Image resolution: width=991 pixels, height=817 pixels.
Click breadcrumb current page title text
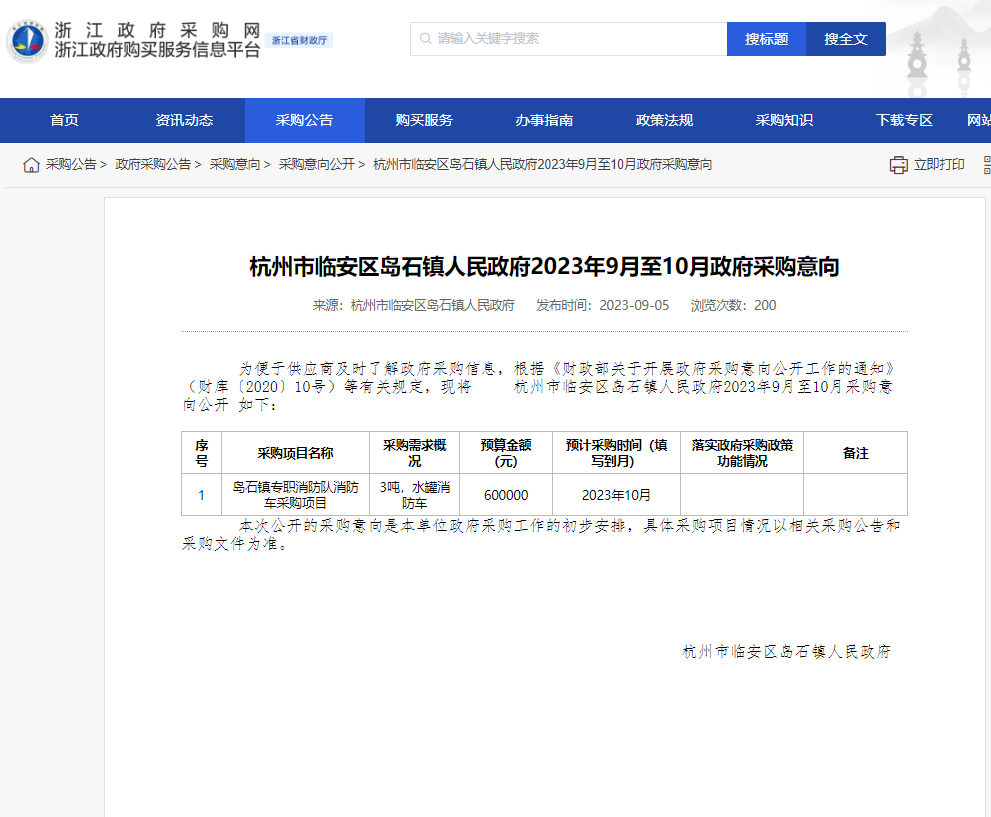pos(543,164)
